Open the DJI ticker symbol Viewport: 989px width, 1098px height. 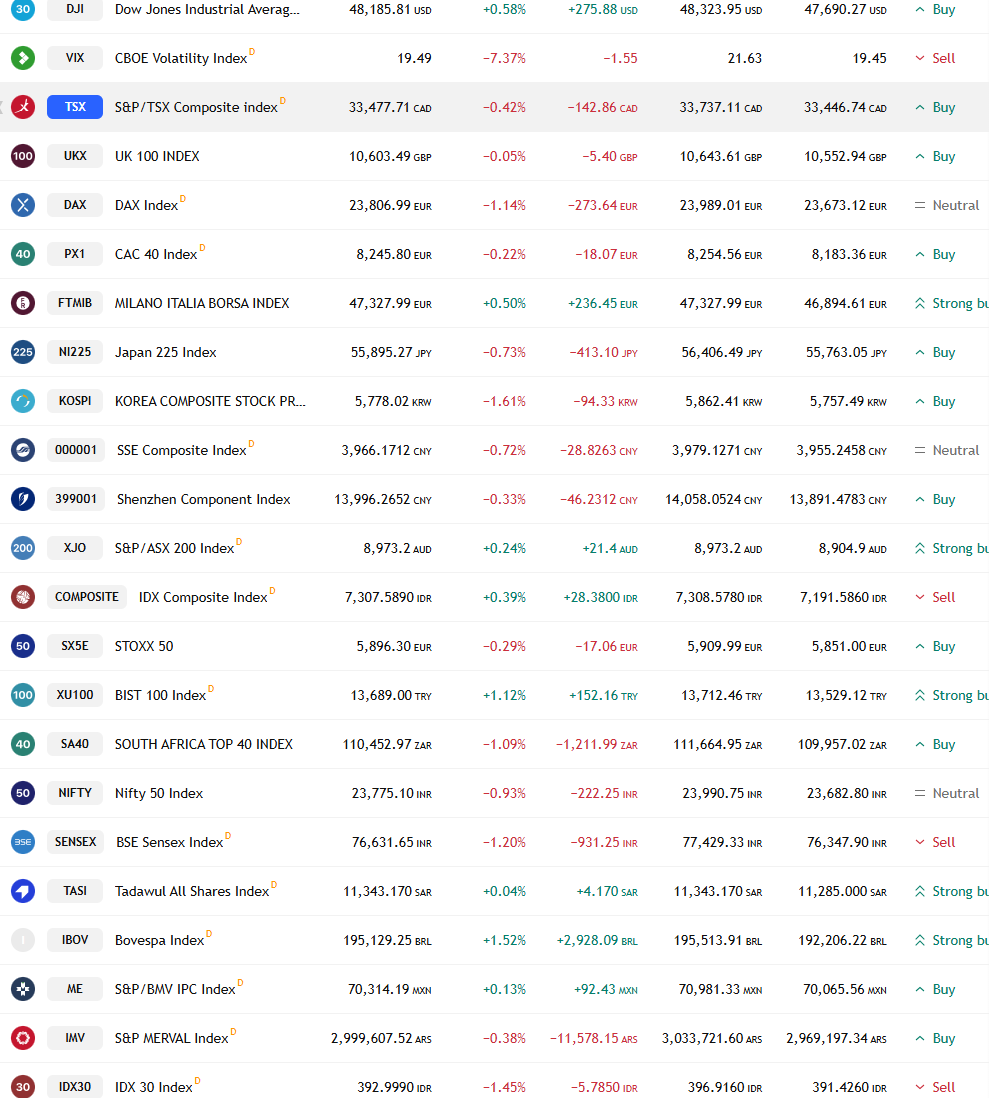pyautogui.click(x=75, y=9)
